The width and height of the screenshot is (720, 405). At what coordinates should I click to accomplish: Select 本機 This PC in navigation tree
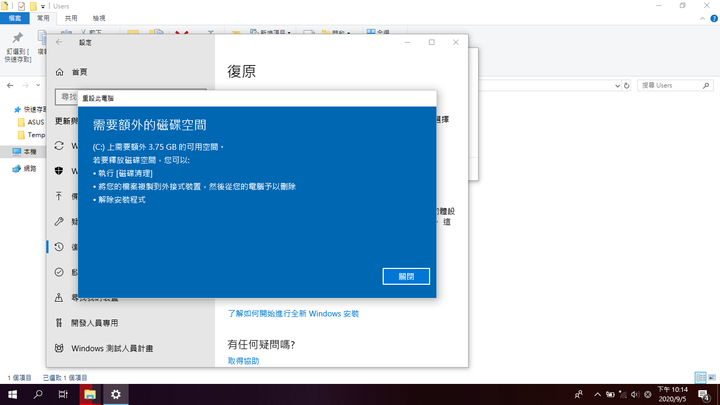click(24, 152)
